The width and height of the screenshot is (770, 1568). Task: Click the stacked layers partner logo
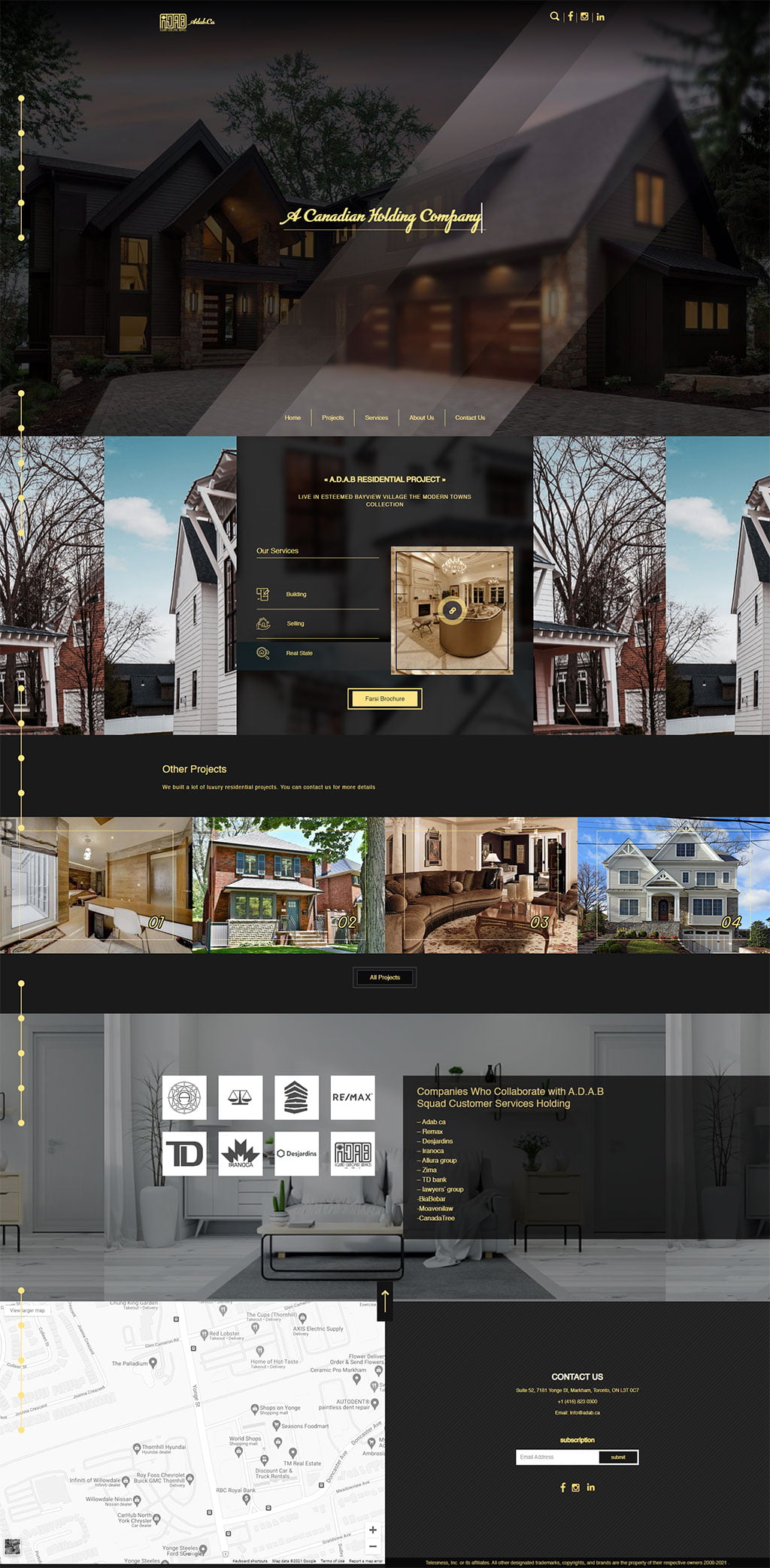tap(296, 1097)
